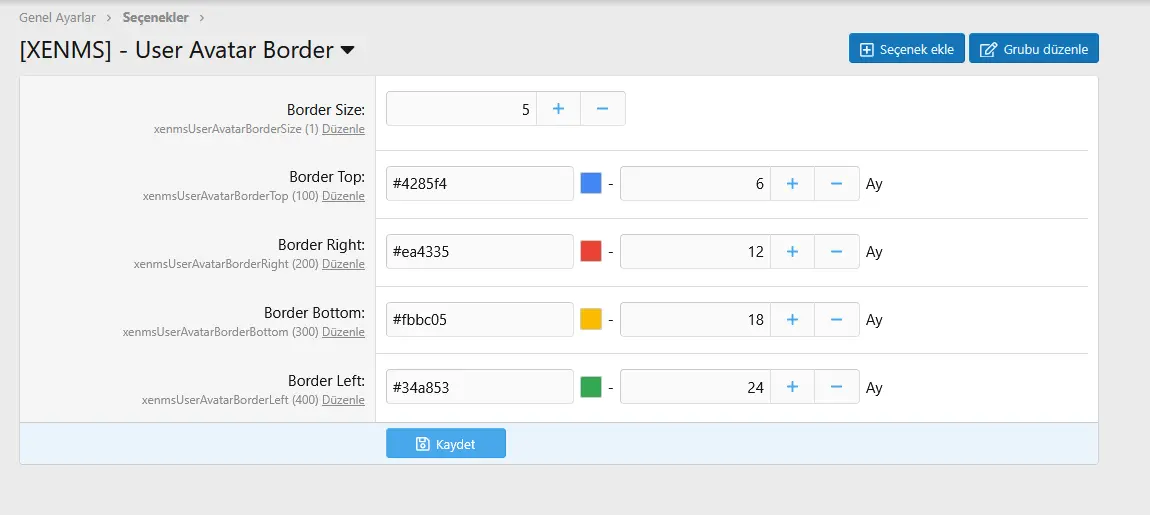Click Düzenle link under Border Left
Screen dimensions: 1150x515
tap(343, 400)
